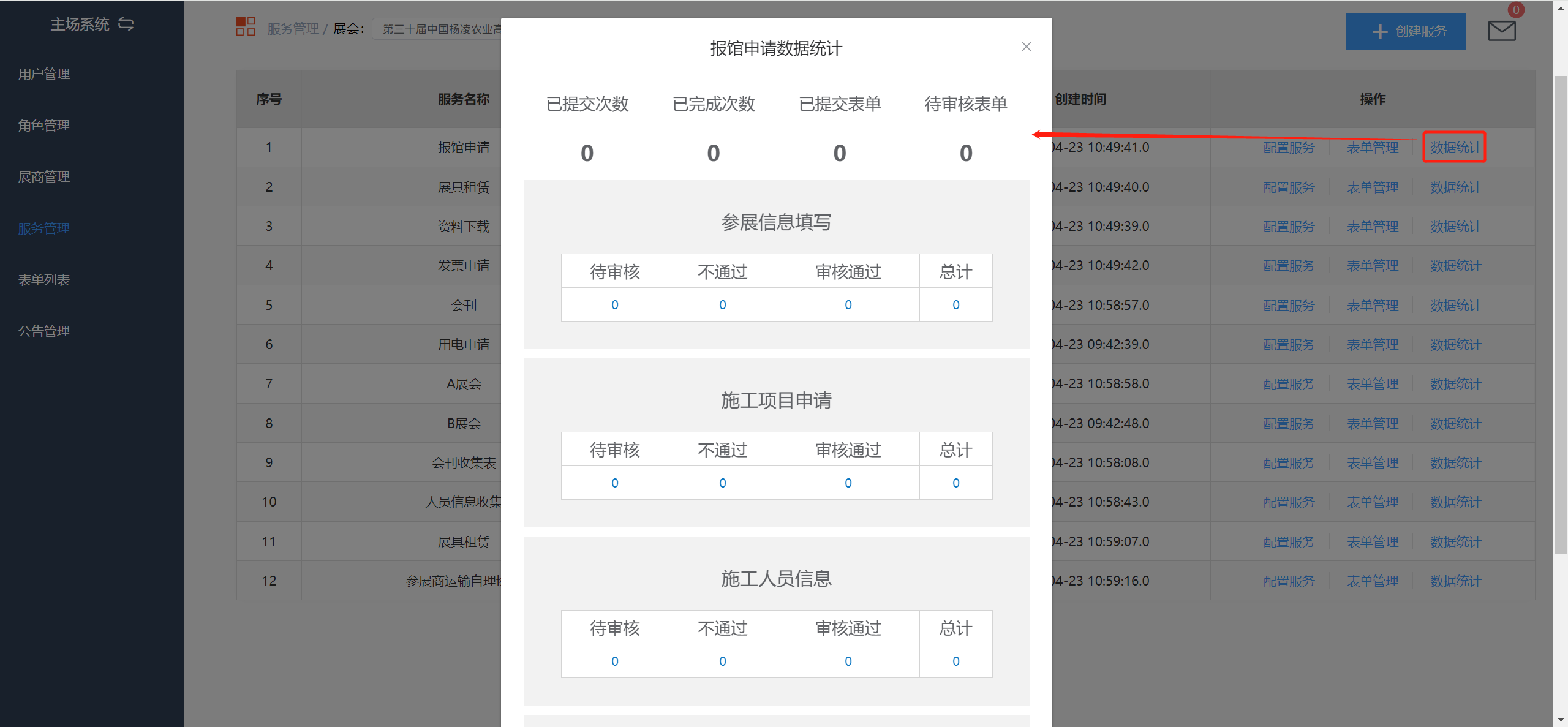Open the mail envelope notifications icon

(x=1502, y=31)
